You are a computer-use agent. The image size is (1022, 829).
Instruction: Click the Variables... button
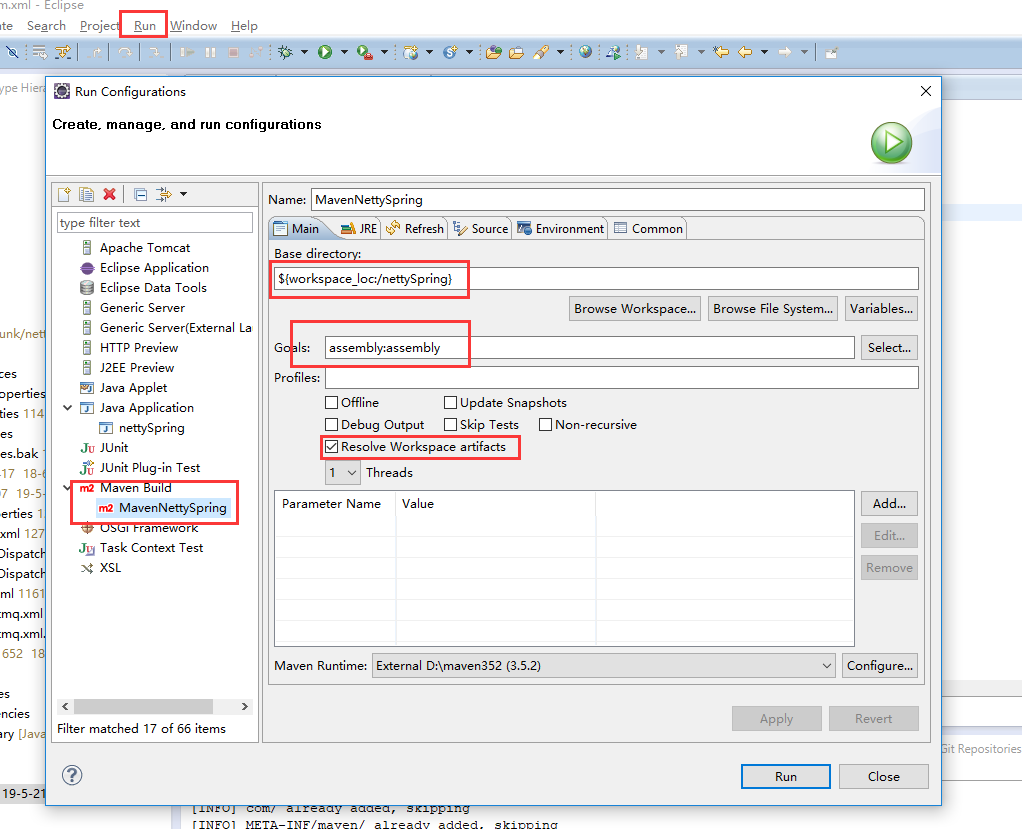[x=881, y=309]
